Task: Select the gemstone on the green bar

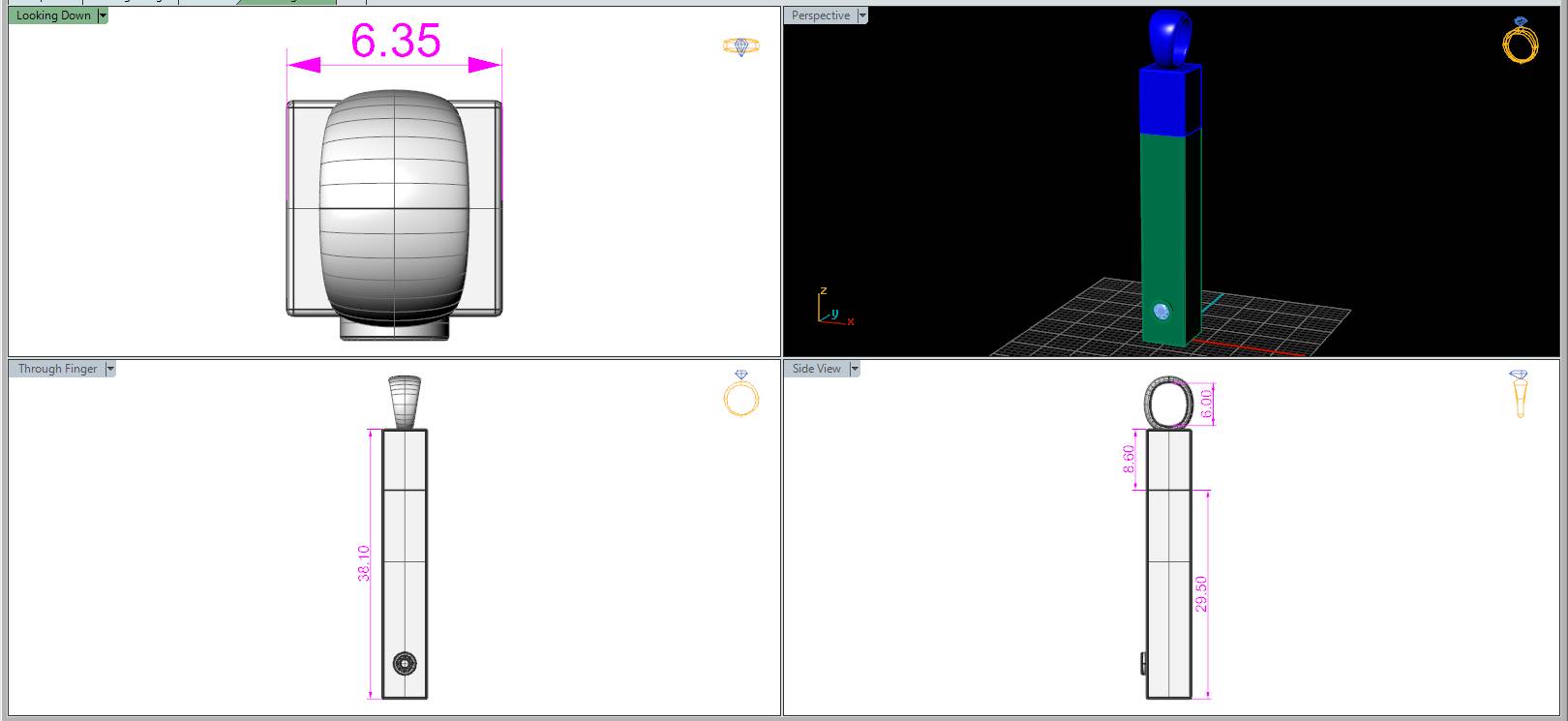Action: (1162, 312)
